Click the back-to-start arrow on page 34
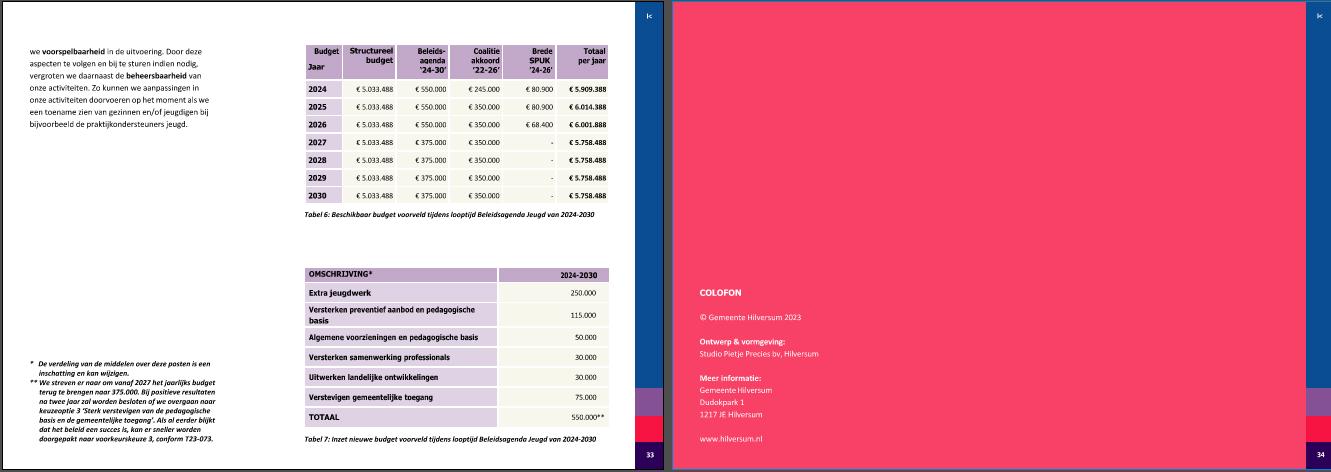 (x=1319, y=16)
